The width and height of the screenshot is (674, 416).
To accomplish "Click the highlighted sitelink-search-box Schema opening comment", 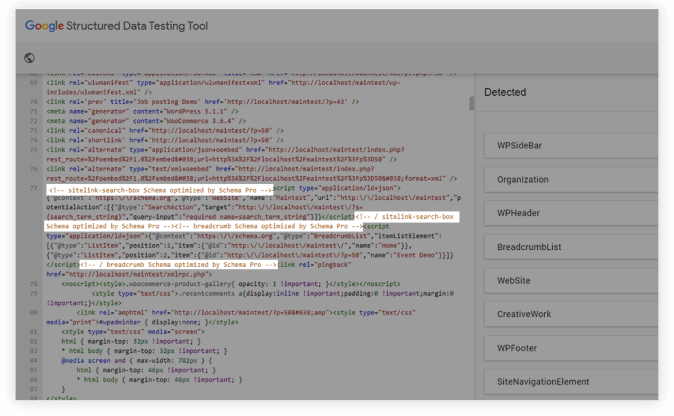I will (160, 190).
